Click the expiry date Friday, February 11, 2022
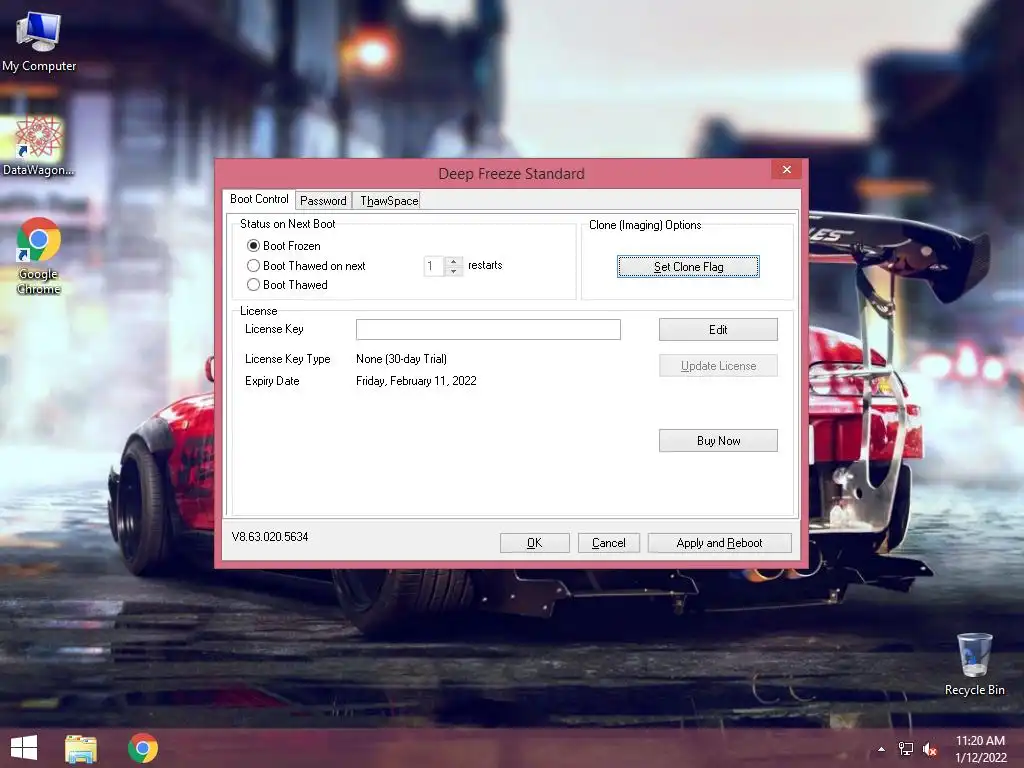This screenshot has width=1024, height=768. pyautogui.click(x=416, y=381)
